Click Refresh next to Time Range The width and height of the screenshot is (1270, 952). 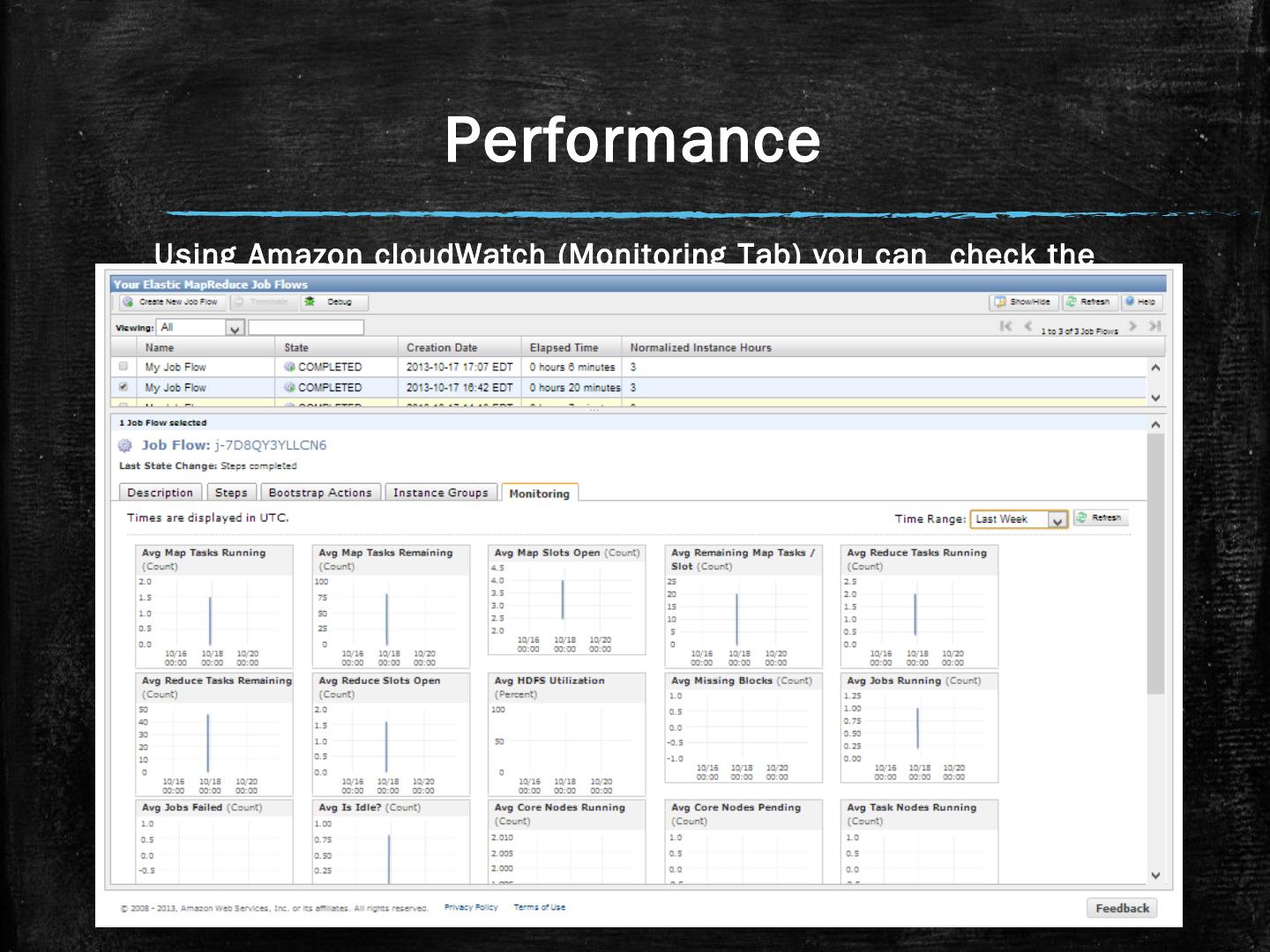[x=1100, y=518]
